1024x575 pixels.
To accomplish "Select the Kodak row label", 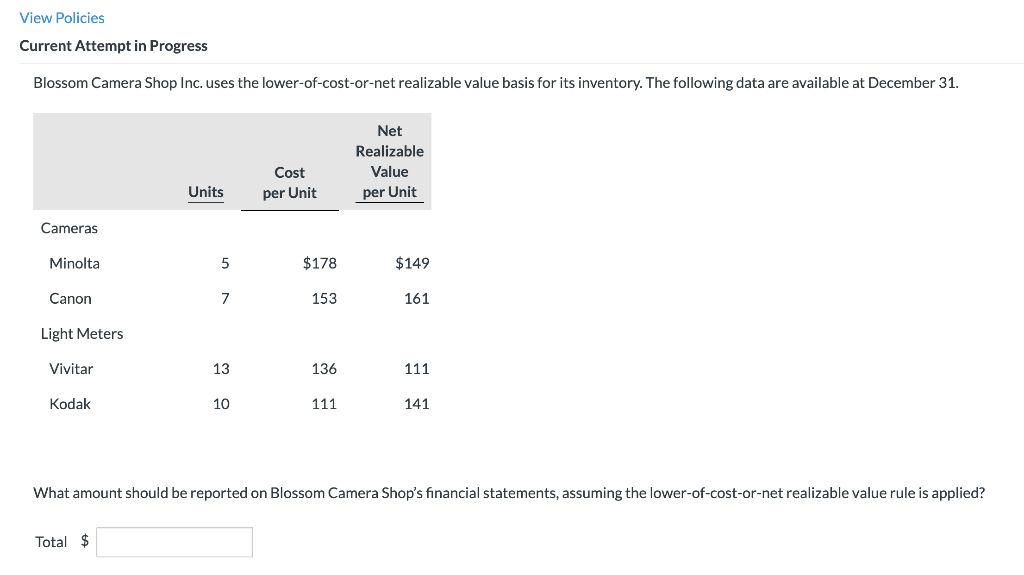I will (x=70, y=404).
